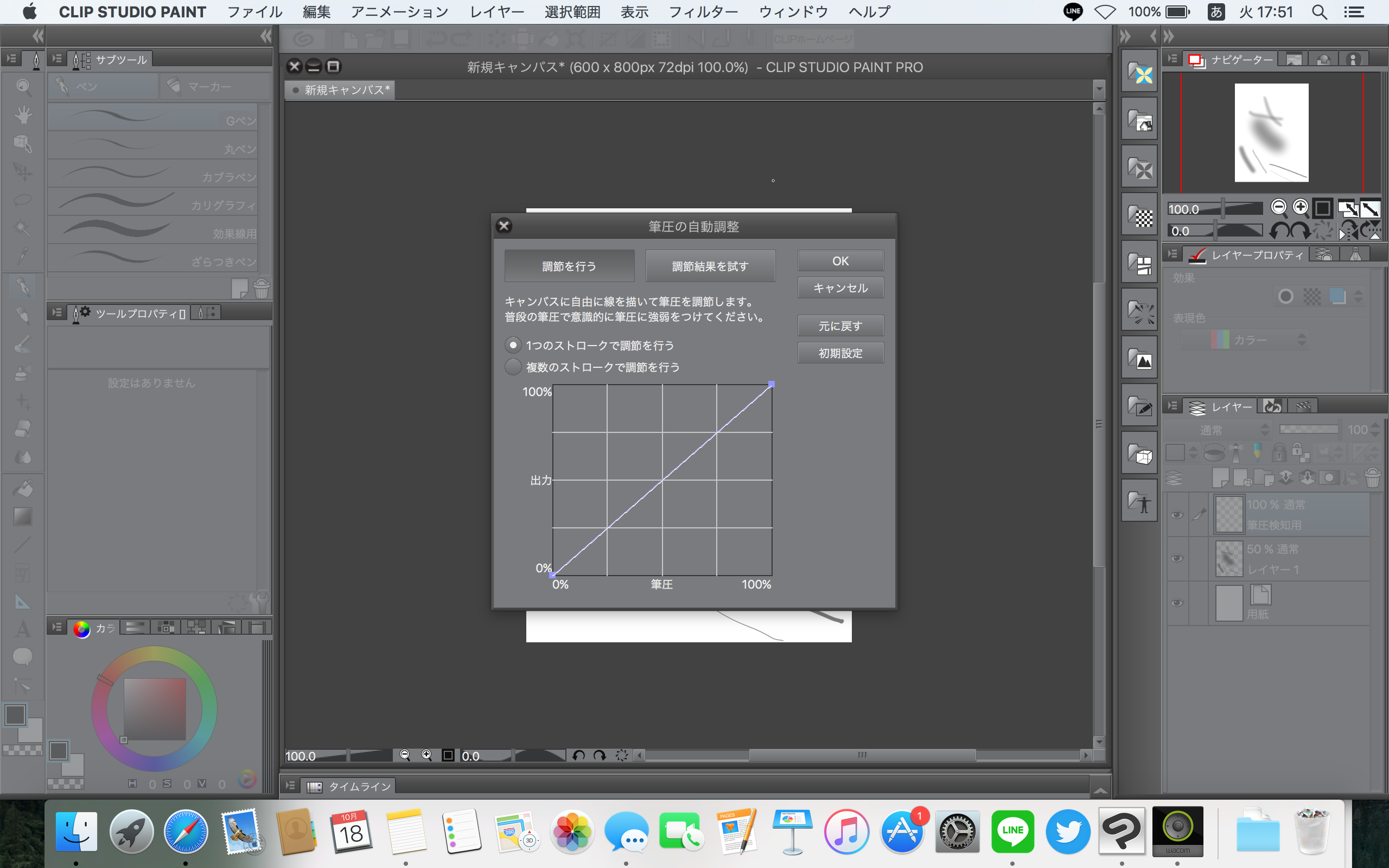Open the フィルター menu
This screenshot has width=1389, height=868.
(703, 12)
